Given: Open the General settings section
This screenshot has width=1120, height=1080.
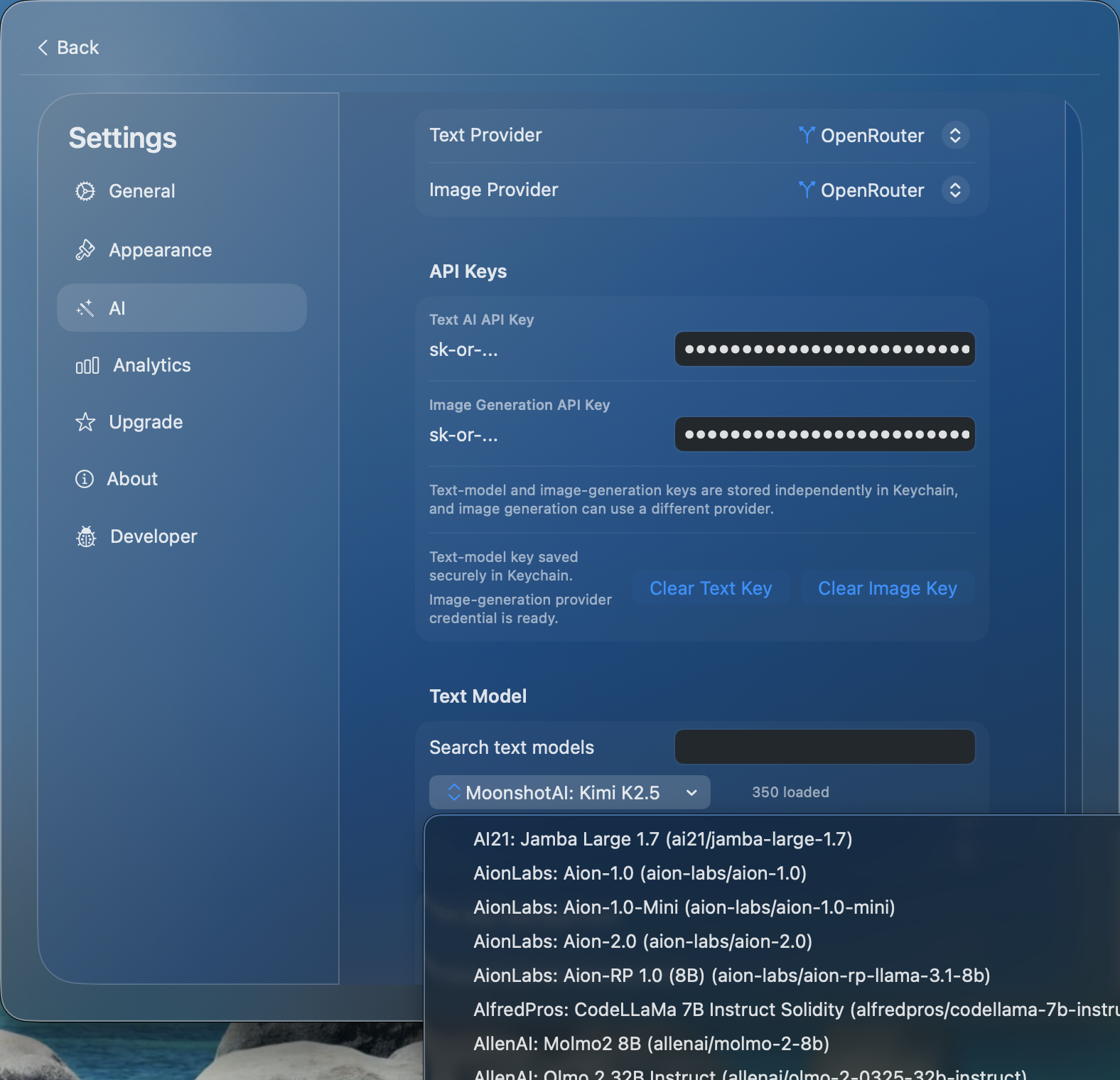Looking at the screenshot, I should click(182, 191).
